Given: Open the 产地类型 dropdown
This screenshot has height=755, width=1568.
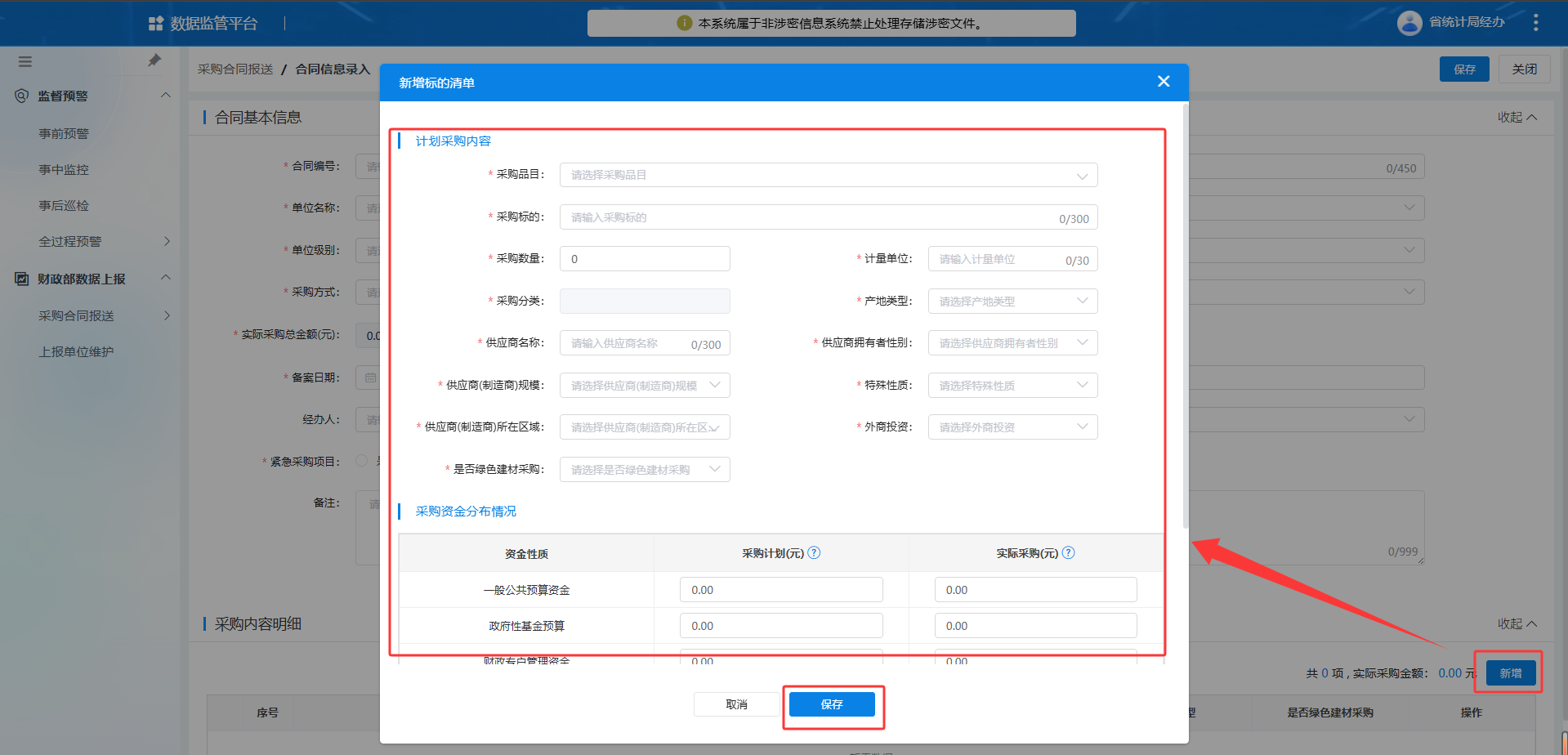Looking at the screenshot, I should pyautogui.click(x=1012, y=302).
